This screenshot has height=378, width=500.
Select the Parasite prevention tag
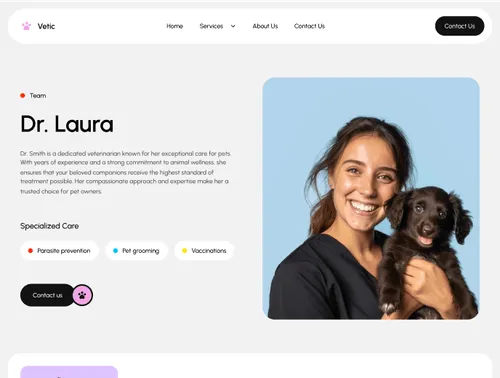(x=59, y=251)
